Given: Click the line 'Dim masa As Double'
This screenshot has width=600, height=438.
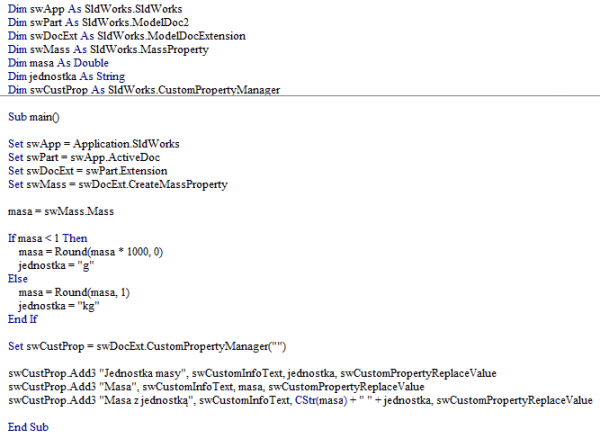Looking at the screenshot, I should [58, 63].
